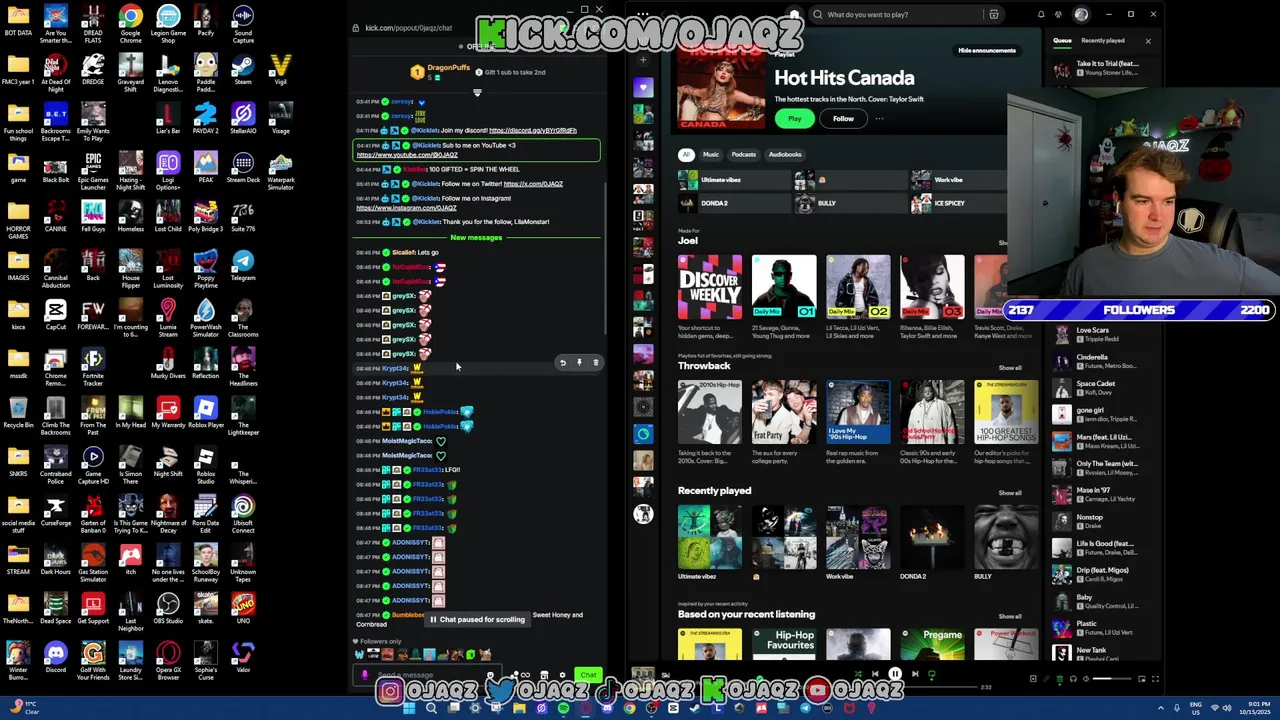Open the Kickbot Discord invite link
The height and width of the screenshot is (720, 1280).
point(532,130)
